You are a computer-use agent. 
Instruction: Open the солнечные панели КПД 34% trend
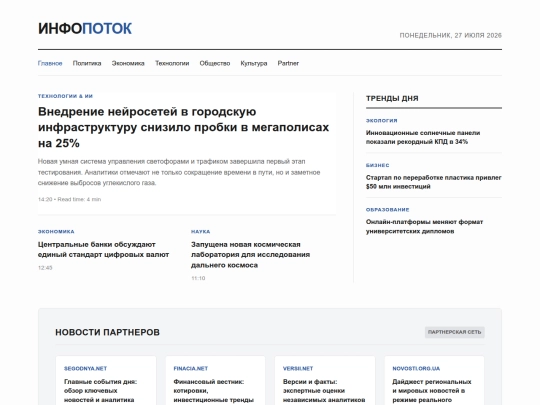point(423,137)
